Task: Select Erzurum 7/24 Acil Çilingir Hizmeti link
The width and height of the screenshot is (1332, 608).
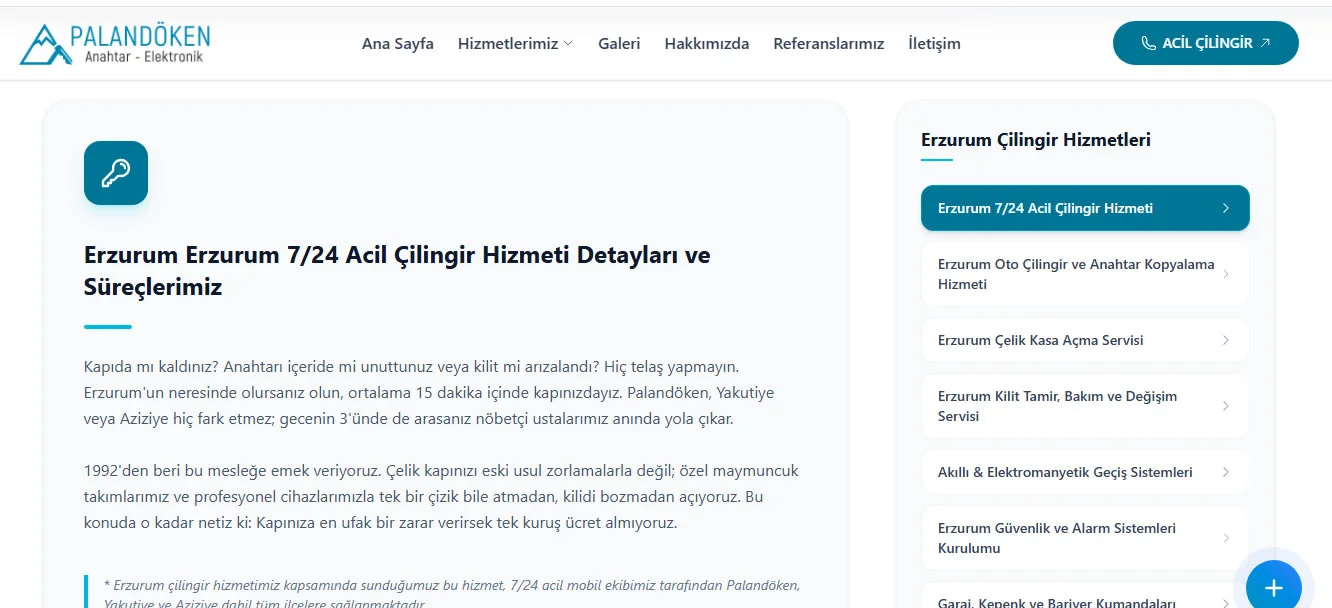Action: pos(1085,208)
